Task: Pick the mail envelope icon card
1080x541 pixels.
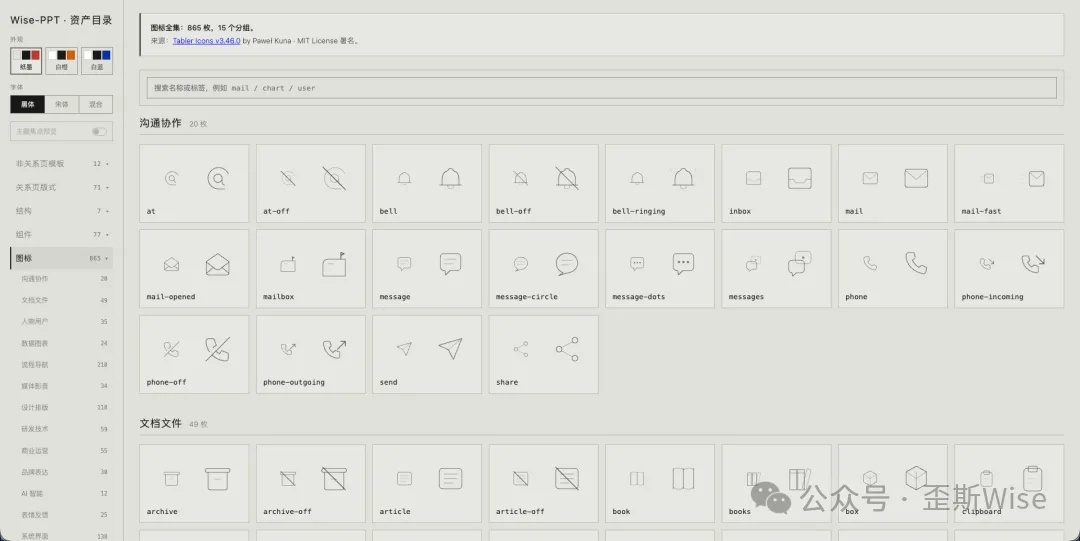Action: 893,183
